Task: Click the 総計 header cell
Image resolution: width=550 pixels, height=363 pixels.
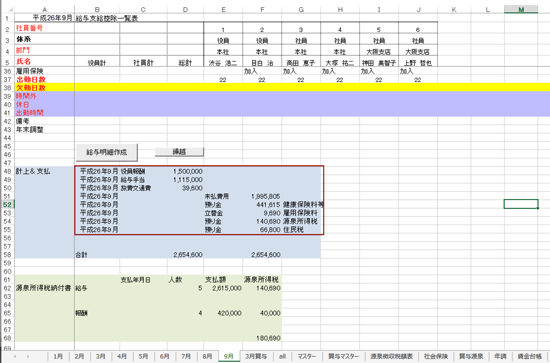Action: (x=185, y=62)
